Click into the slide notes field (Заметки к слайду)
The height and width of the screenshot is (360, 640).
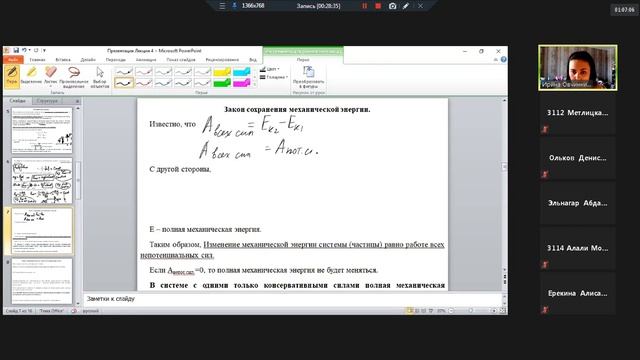[293, 299]
